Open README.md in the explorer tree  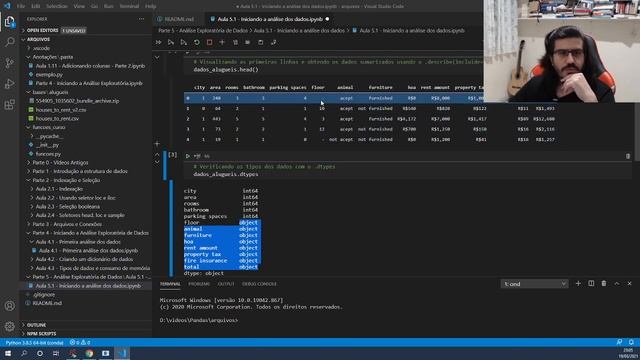coord(47,303)
